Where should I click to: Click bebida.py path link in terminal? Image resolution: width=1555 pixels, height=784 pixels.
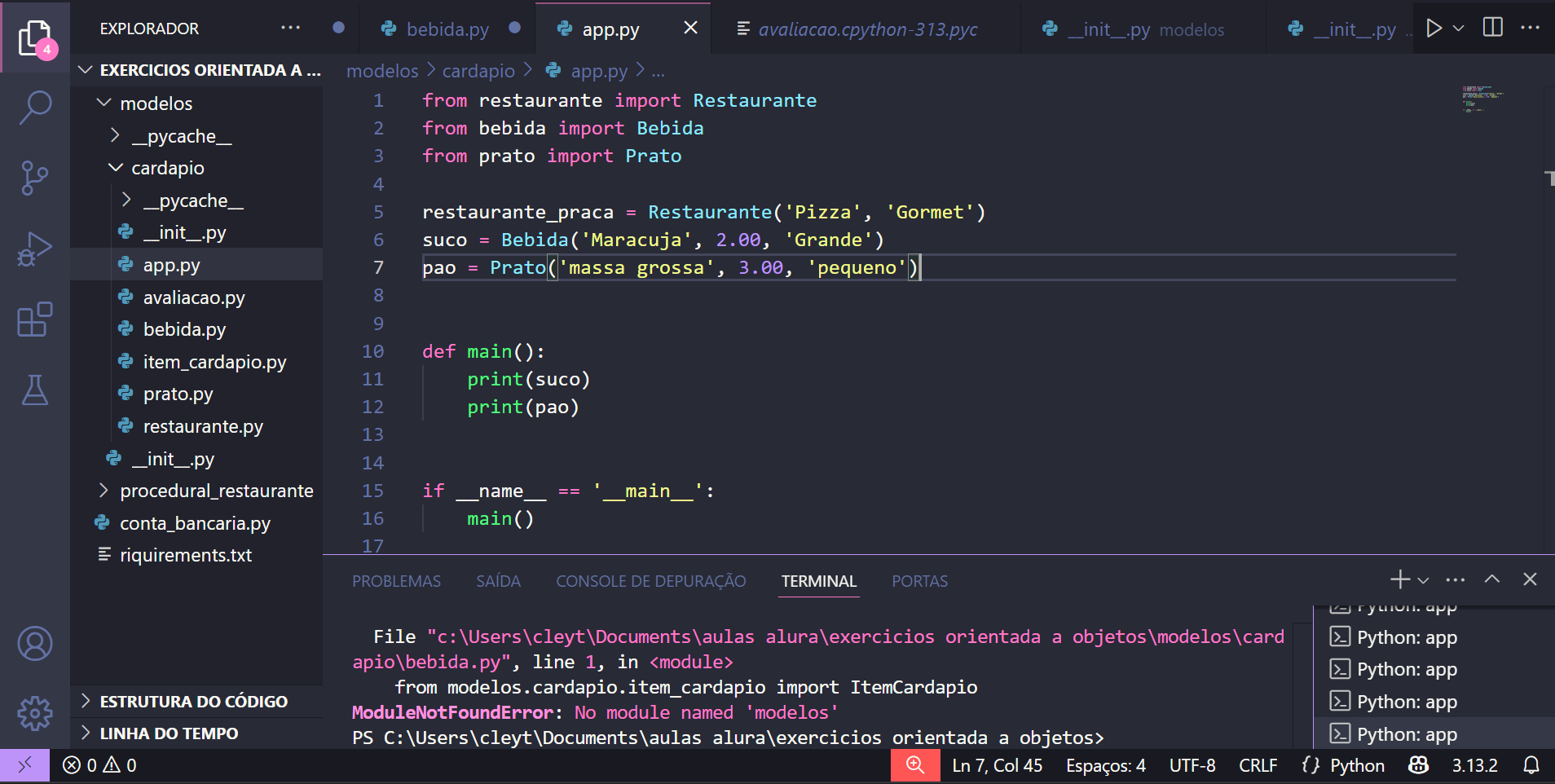(818, 649)
